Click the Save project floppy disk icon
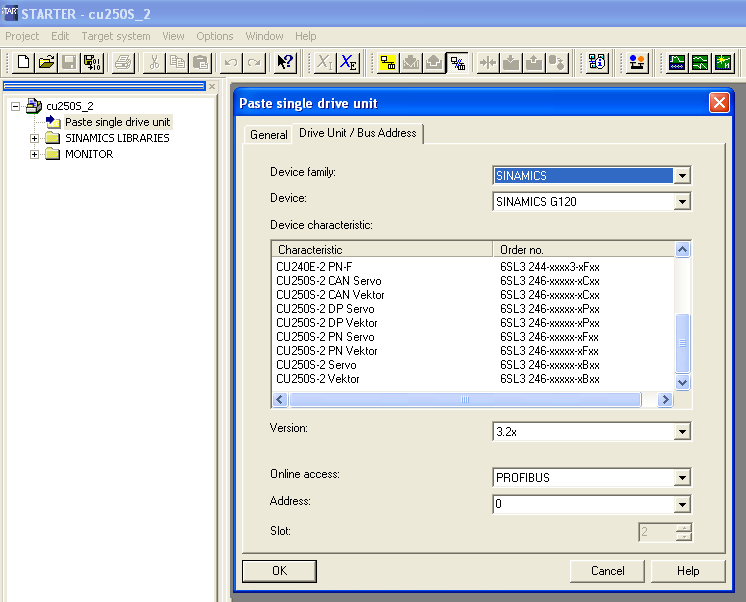The height and width of the screenshot is (602, 746). pyautogui.click(x=69, y=62)
